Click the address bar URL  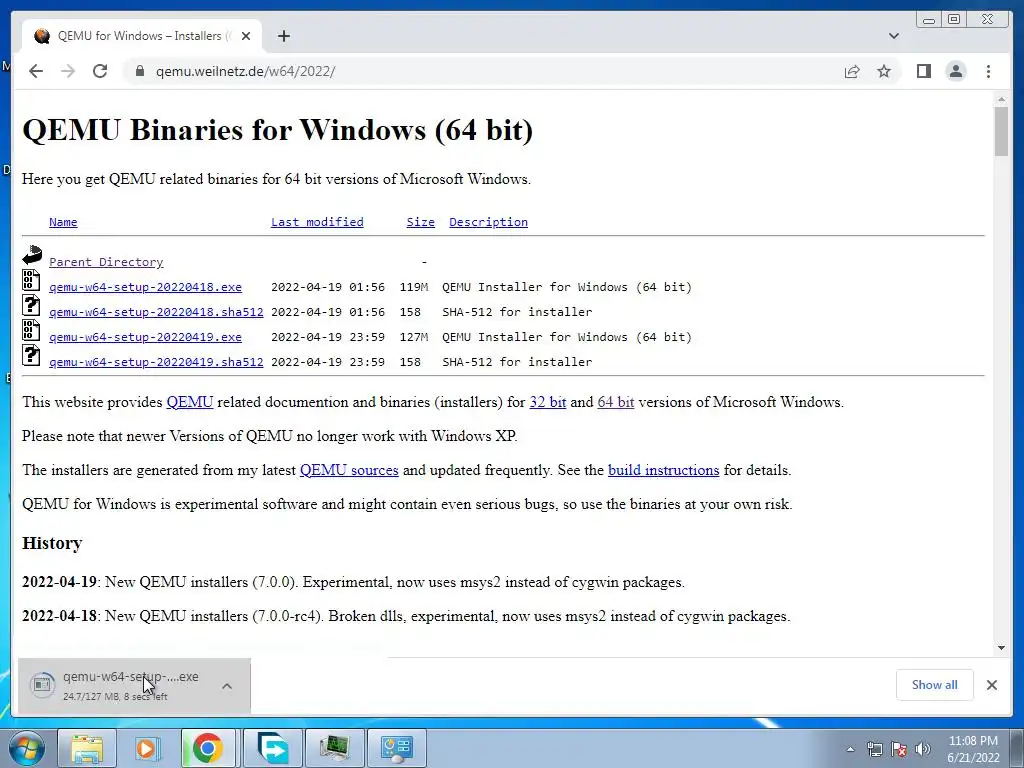click(246, 71)
